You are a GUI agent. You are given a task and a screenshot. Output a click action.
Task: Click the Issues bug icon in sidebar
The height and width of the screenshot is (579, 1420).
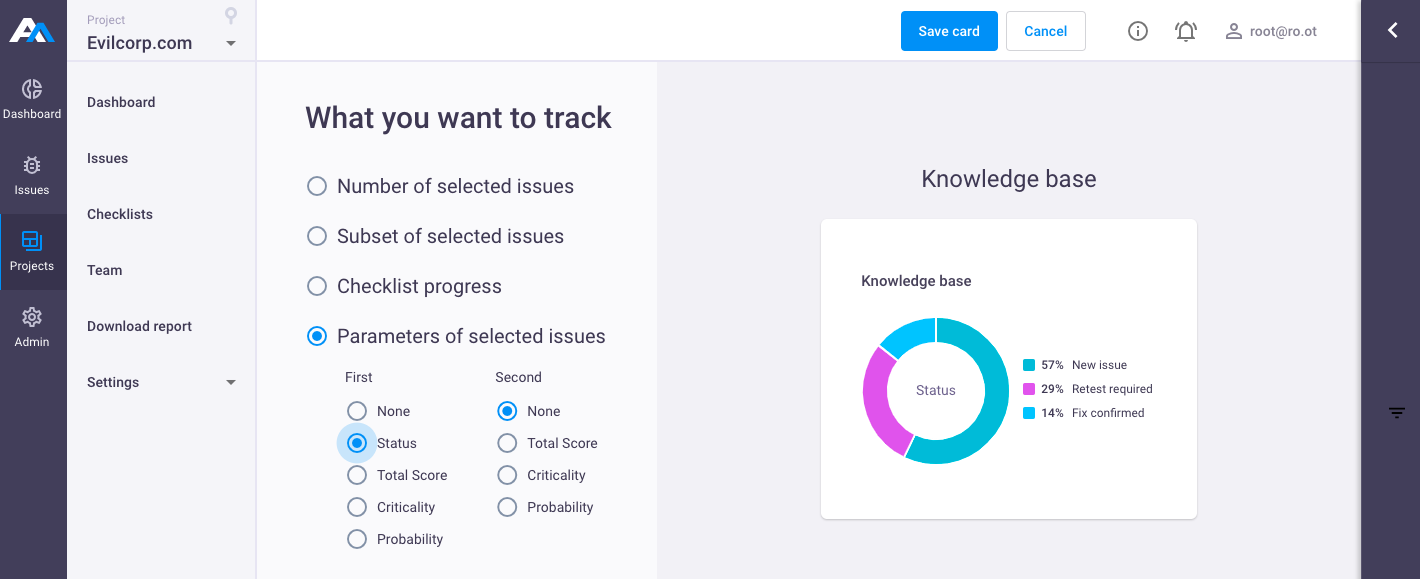coord(32,166)
